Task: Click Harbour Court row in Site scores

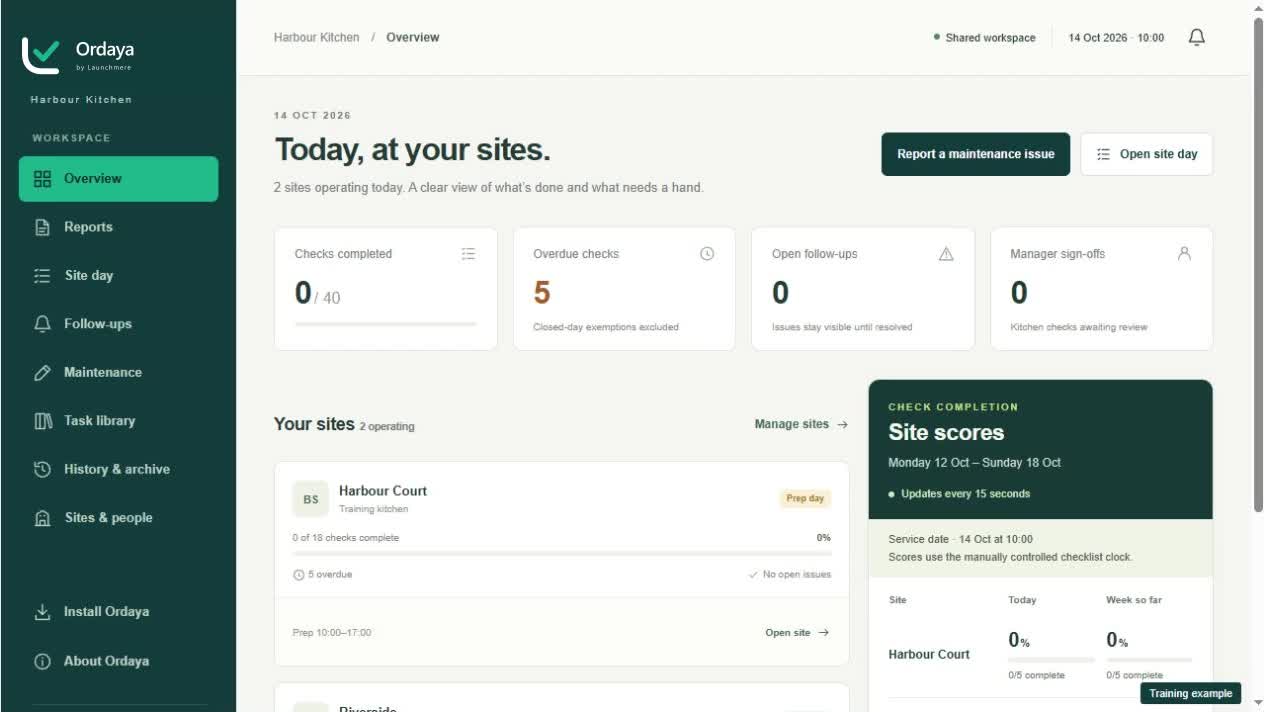Action: click(1040, 654)
